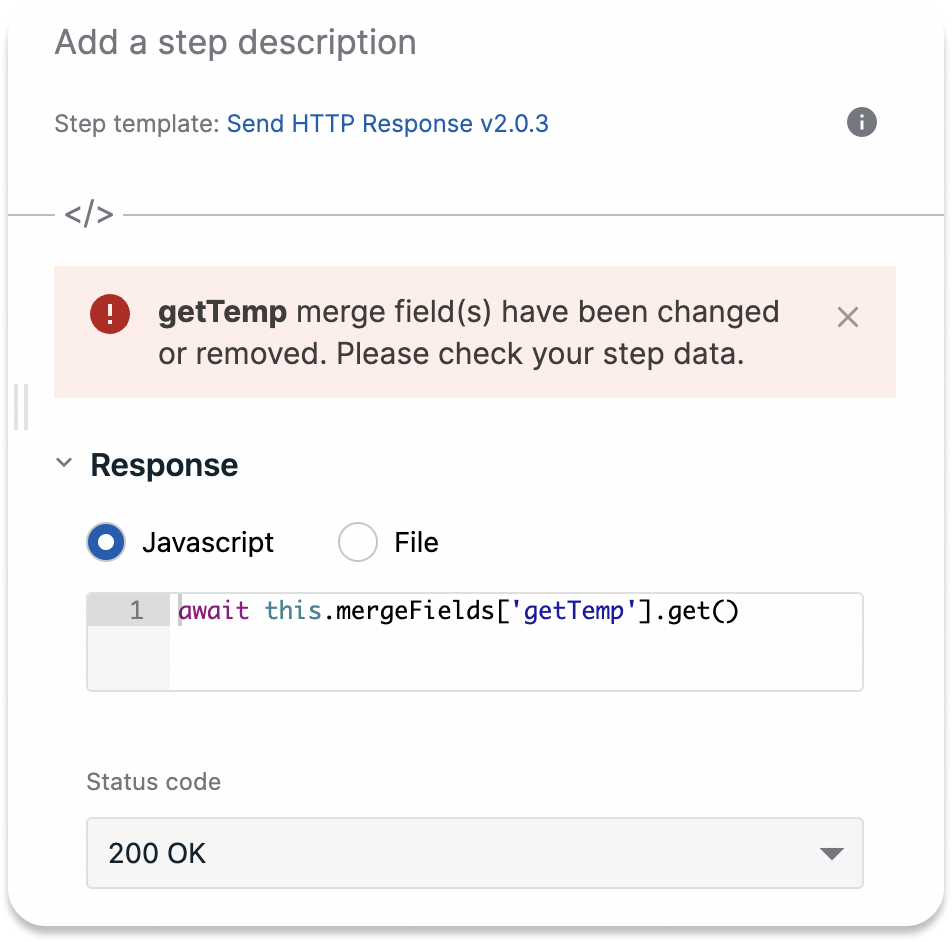Collapse the Response section chevron
This screenshot has height=942, width=952.
(x=64, y=464)
